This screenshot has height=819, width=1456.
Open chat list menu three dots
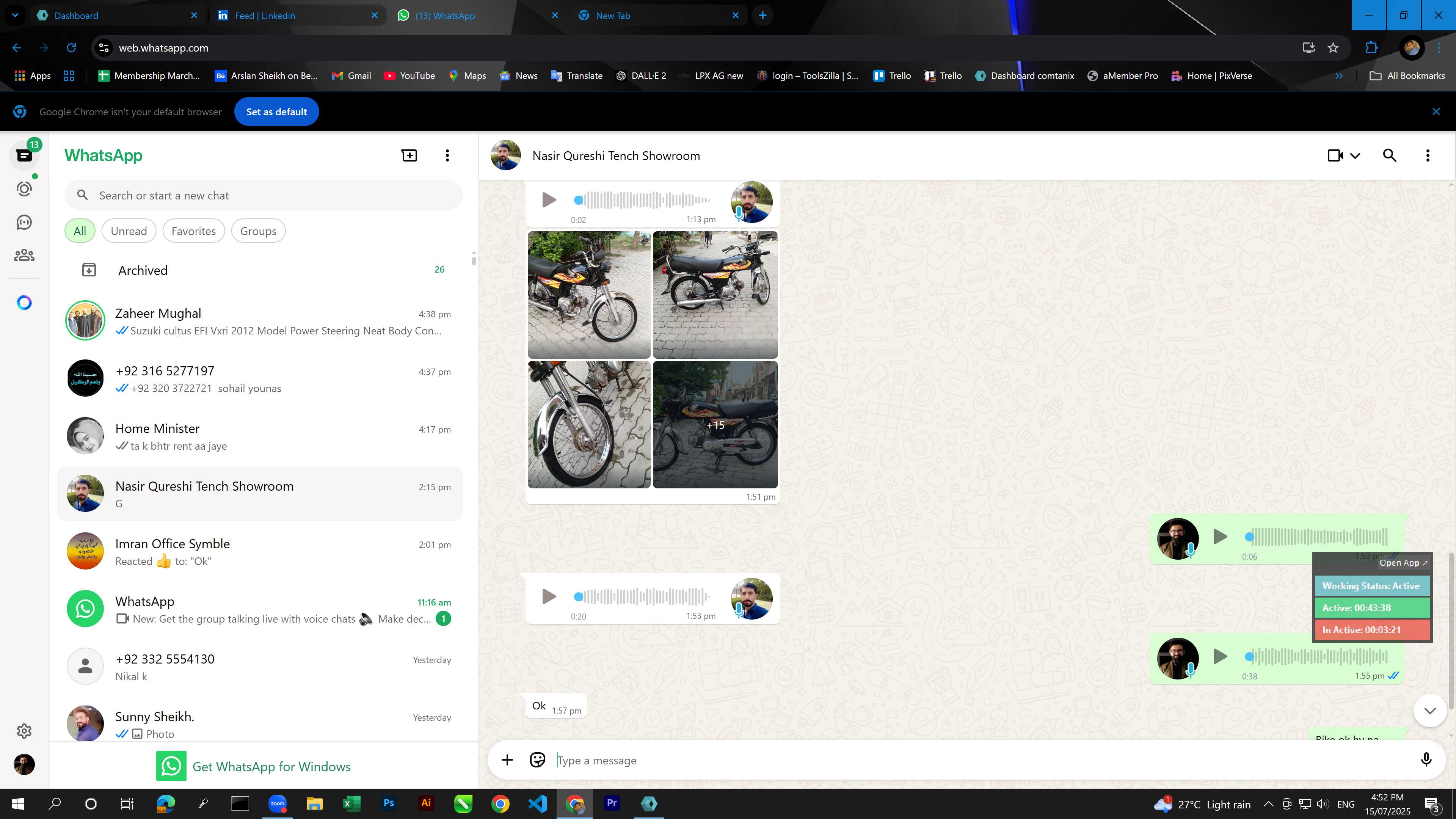coord(447,155)
